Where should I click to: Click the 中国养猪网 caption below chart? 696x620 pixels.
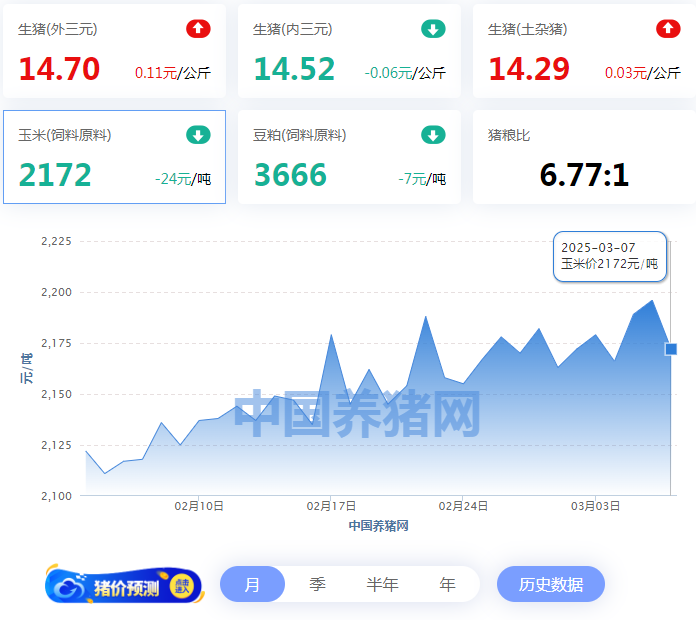(x=378, y=526)
